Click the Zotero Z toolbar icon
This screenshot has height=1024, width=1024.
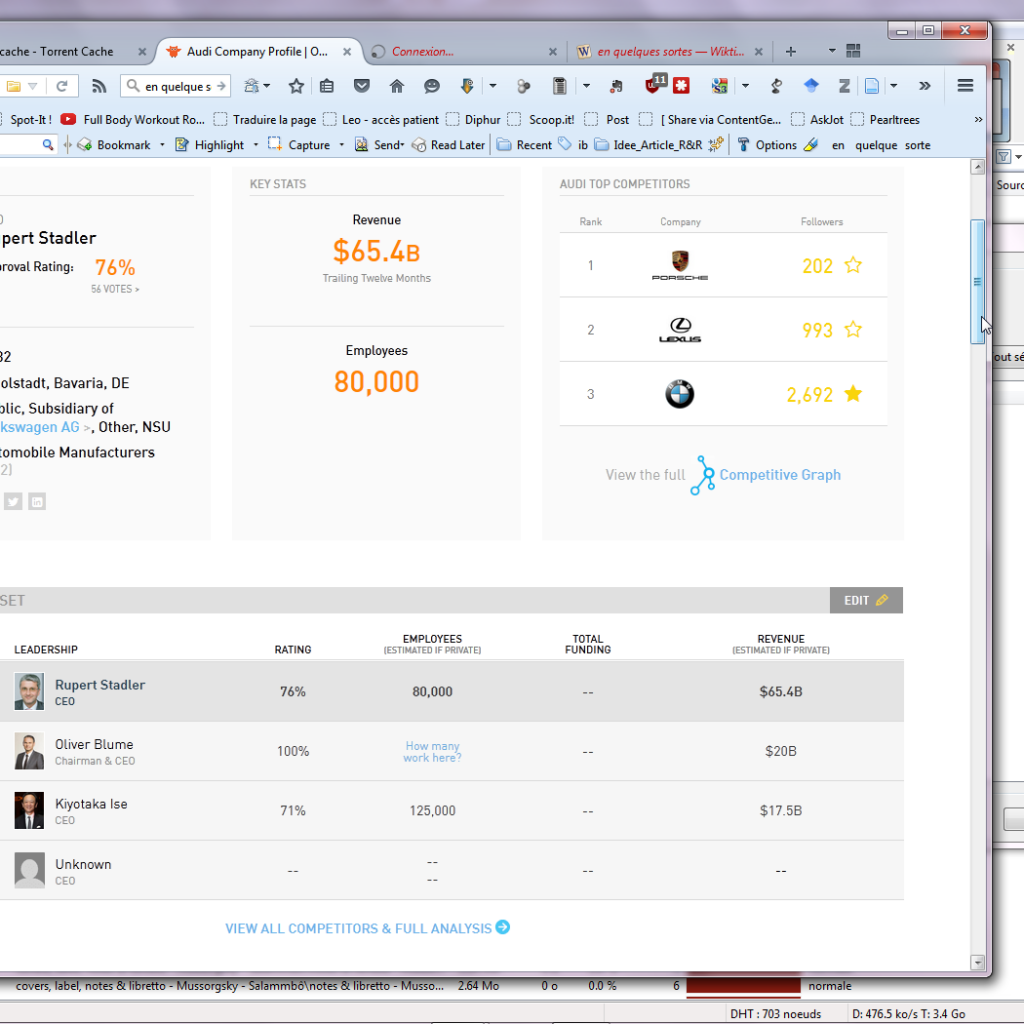point(844,86)
